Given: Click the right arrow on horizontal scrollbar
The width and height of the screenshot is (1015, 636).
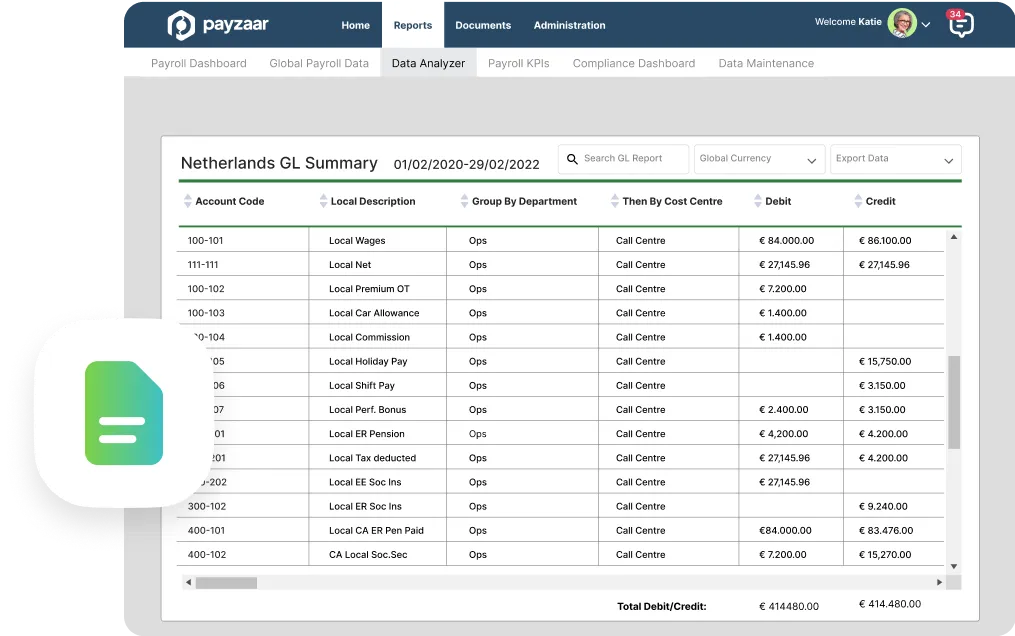Looking at the screenshot, I should pyautogui.click(x=938, y=580).
